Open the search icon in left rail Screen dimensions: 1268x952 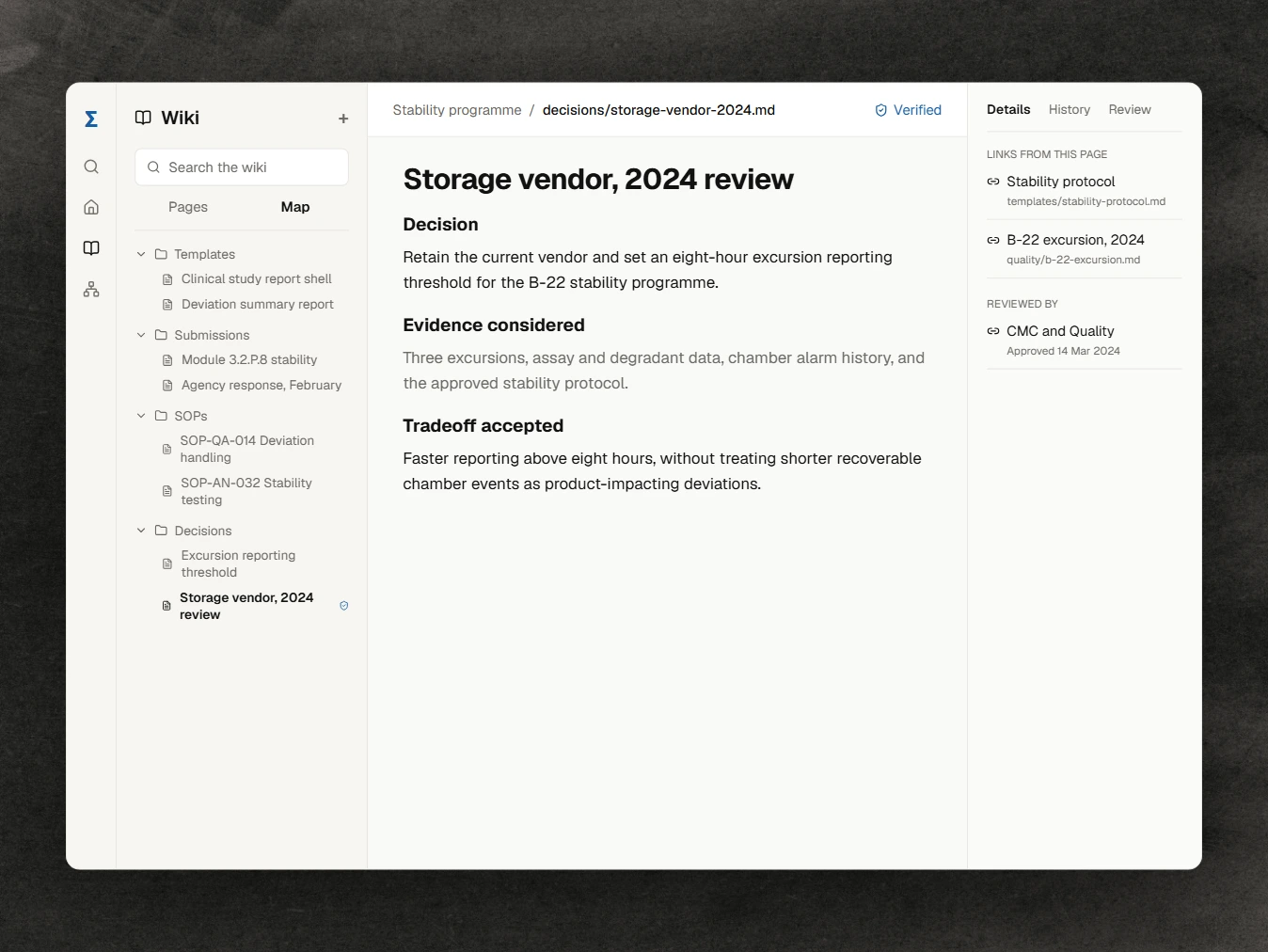(x=91, y=167)
